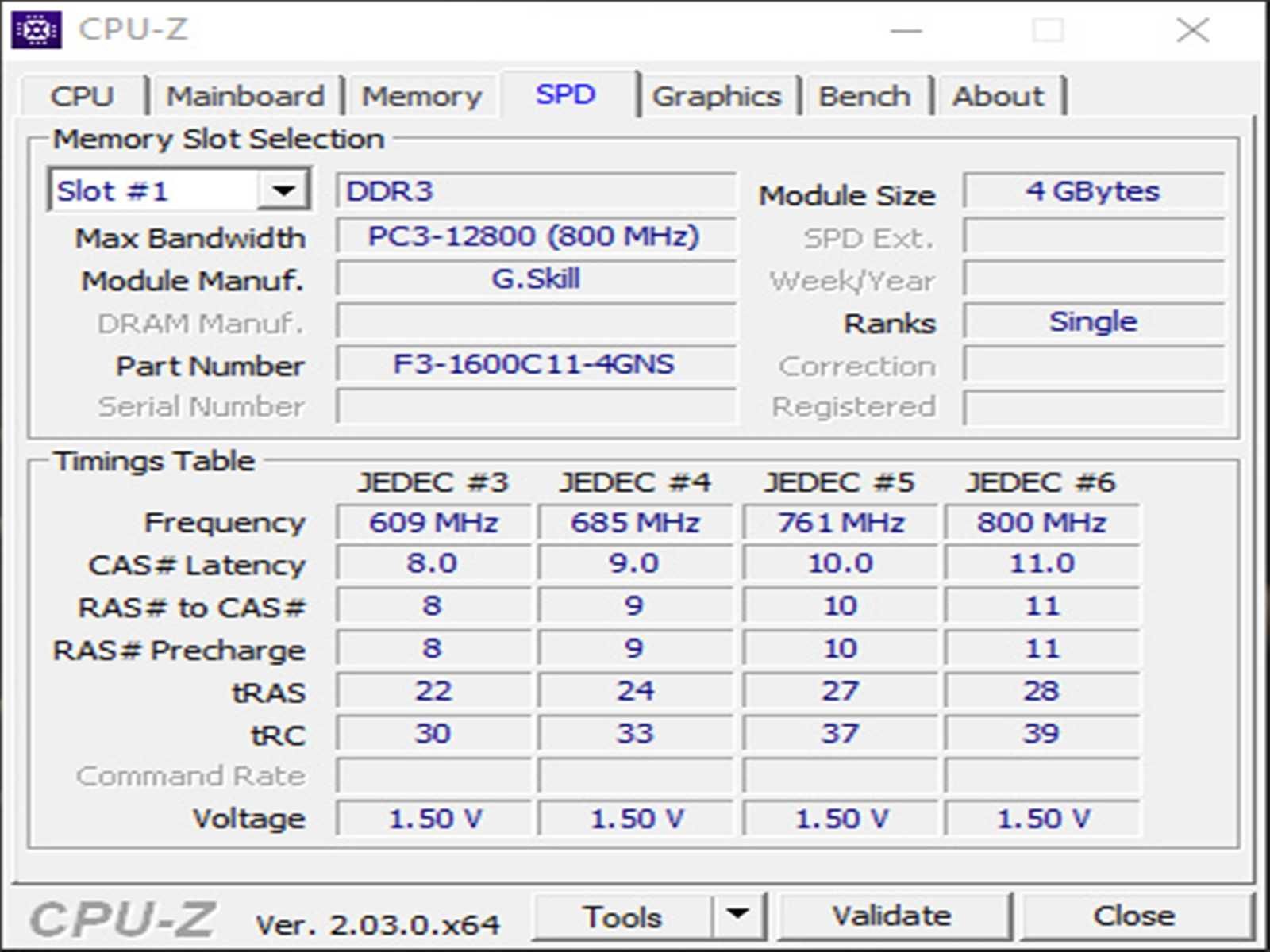
Task: Click the JEDEC #4 column header
Action: click(636, 482)
